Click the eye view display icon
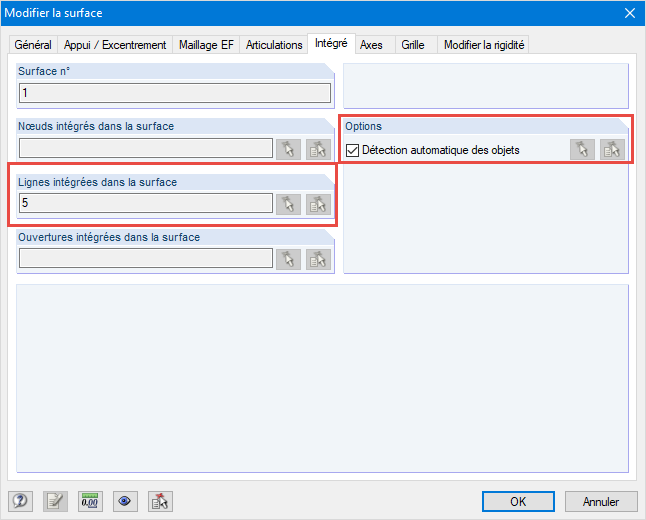Viewport: 646px width, 520px height. click(125, 501)
